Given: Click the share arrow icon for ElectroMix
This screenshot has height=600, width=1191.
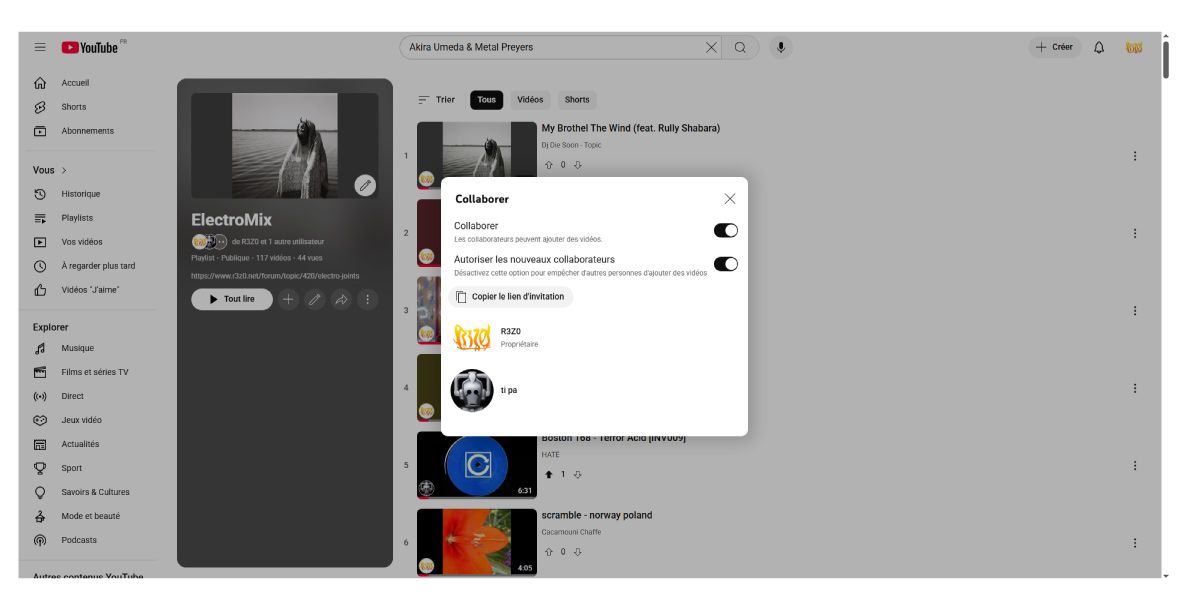Looking at the screenshot, I should point(341,299).
